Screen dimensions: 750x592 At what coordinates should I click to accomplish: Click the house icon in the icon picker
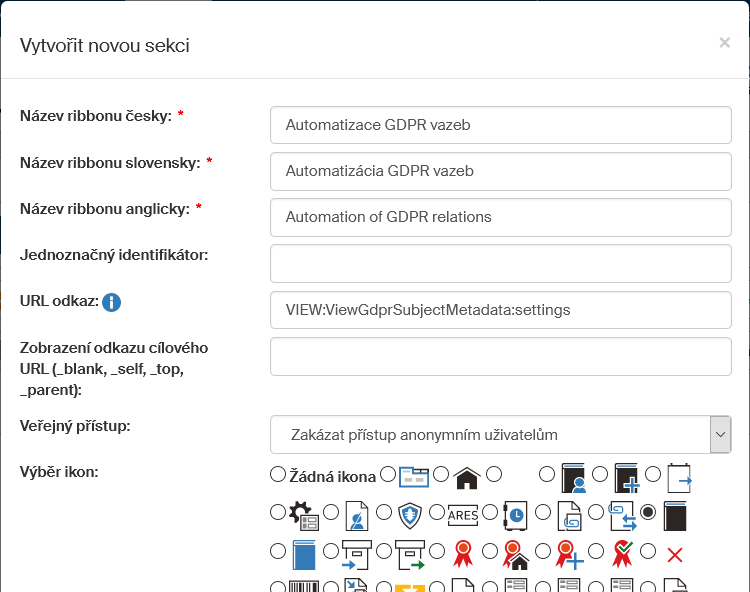click(466, 478)
